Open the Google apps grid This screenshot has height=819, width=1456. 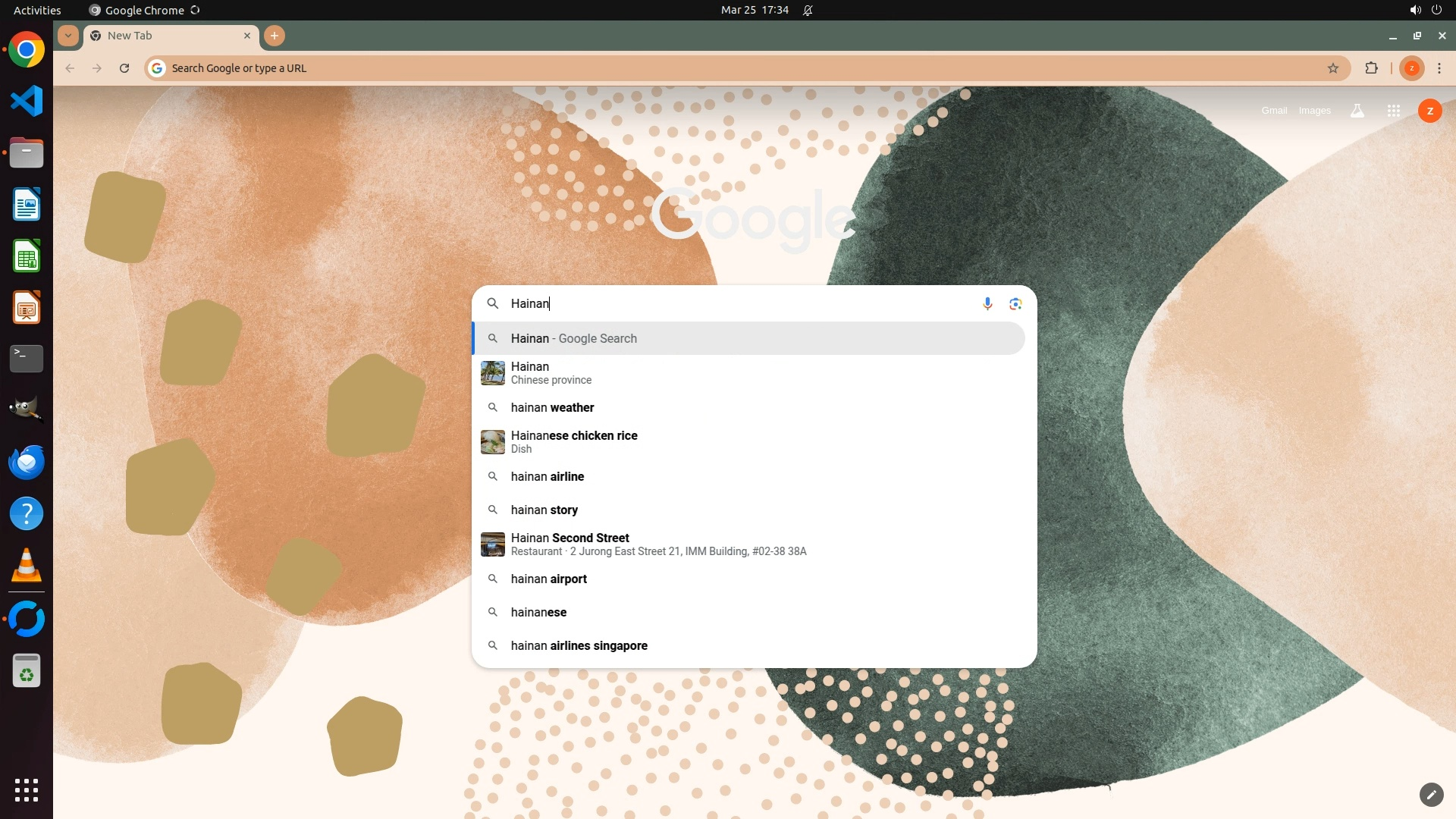[1393, 111]
